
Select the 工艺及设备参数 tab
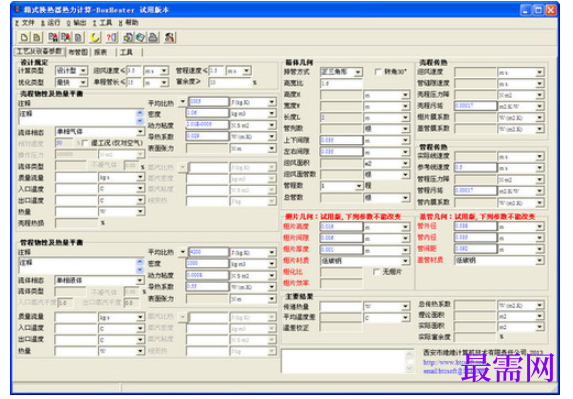click(x=40, y=52)
